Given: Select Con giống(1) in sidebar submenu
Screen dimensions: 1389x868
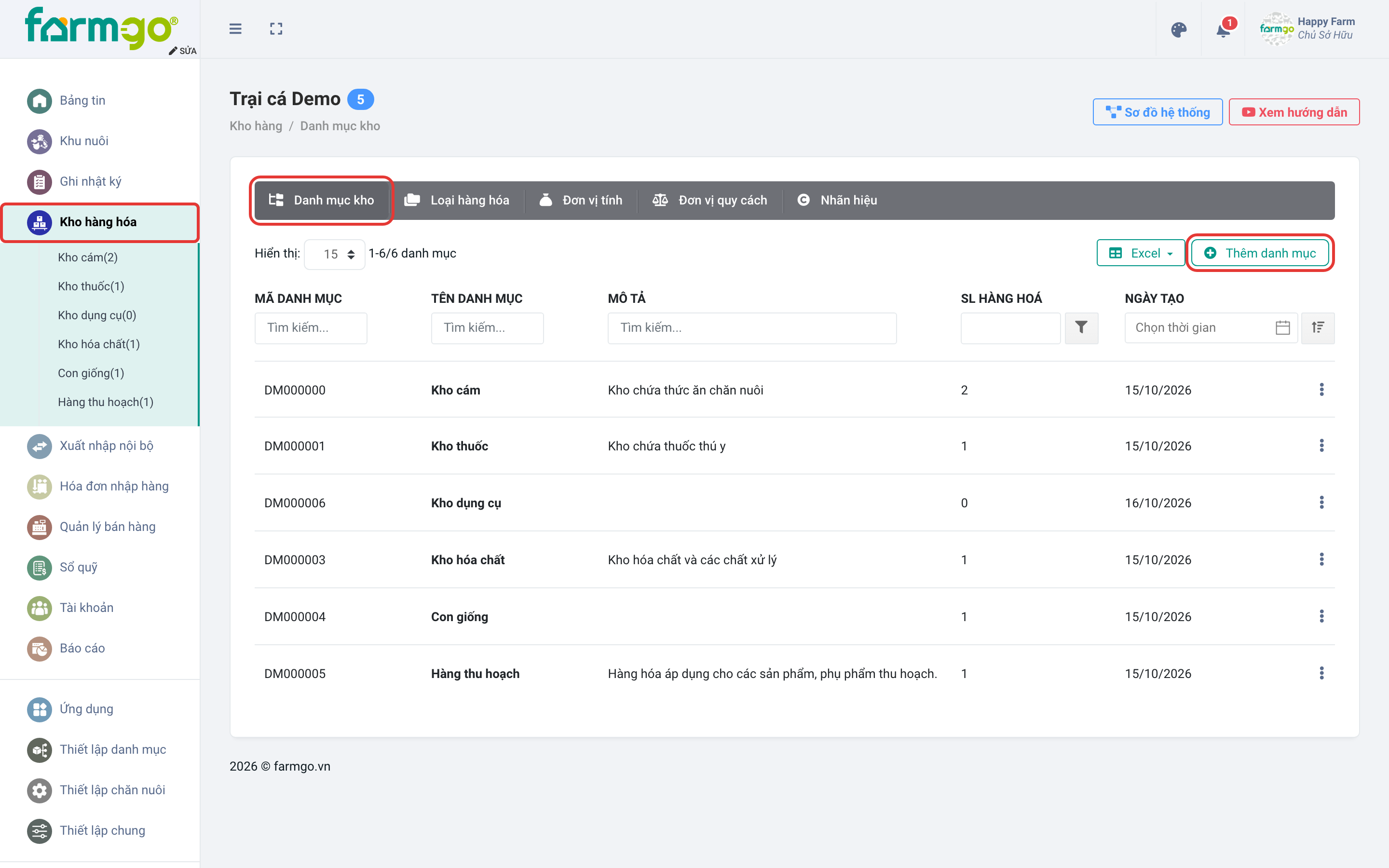Looking at the screenshot, I should (91, 373).
